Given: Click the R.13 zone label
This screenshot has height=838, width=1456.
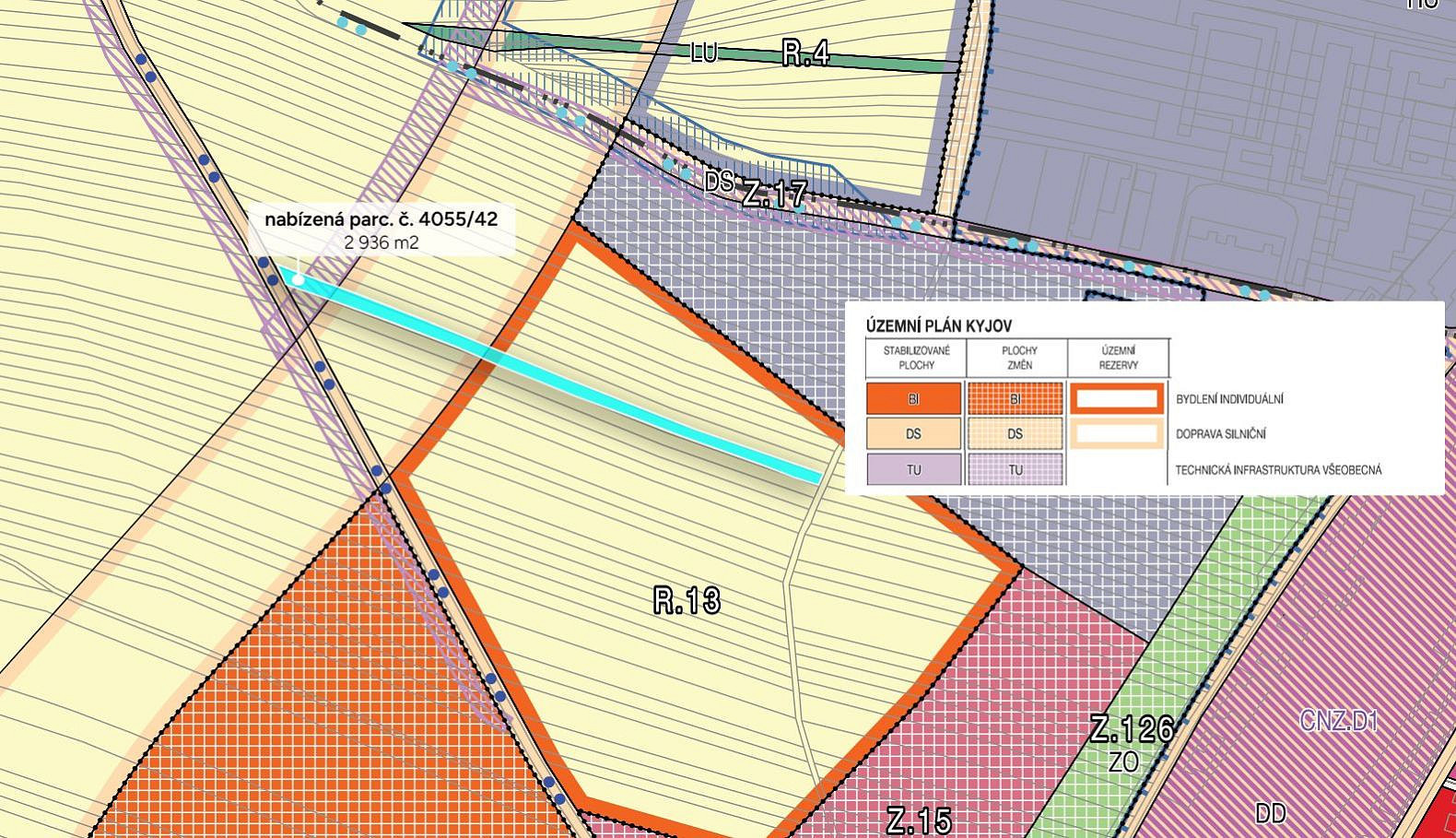Looking at the screenshot, I should click(x=687, y=601).
